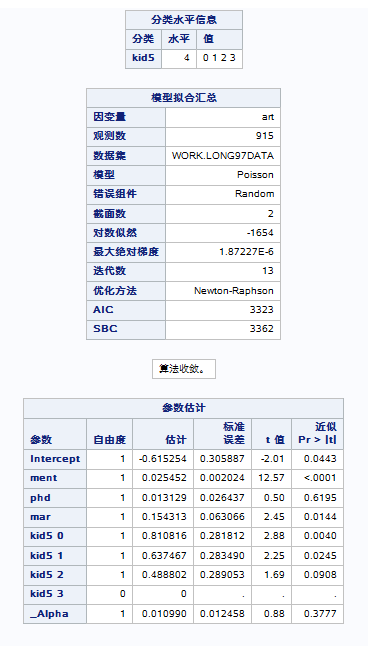This screenshot has height=646, width=368.
Task: Select the 'kid5' cell in class level table
Action: click(143, 58)
